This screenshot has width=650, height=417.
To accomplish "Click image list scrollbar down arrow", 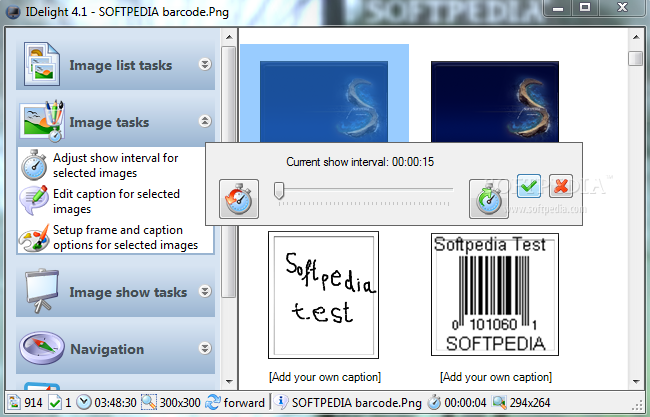I will pyautogui.click(x=636, y=381).
